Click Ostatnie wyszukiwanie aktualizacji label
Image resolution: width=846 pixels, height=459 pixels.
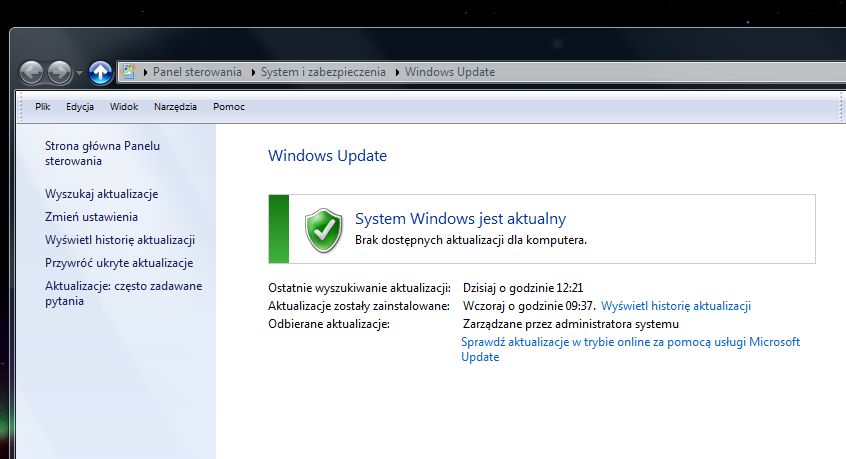(359, 288)
